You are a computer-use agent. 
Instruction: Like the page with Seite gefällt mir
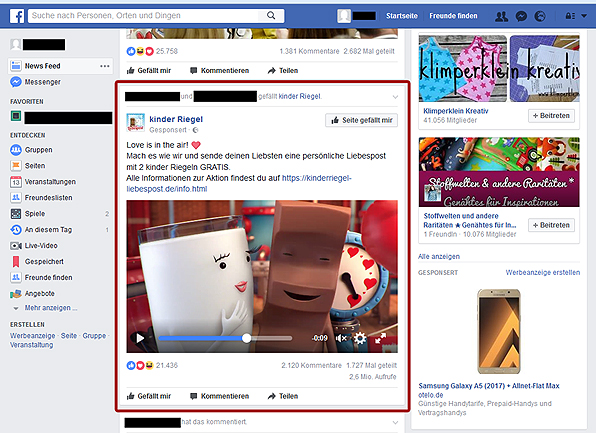coord(361,120)
